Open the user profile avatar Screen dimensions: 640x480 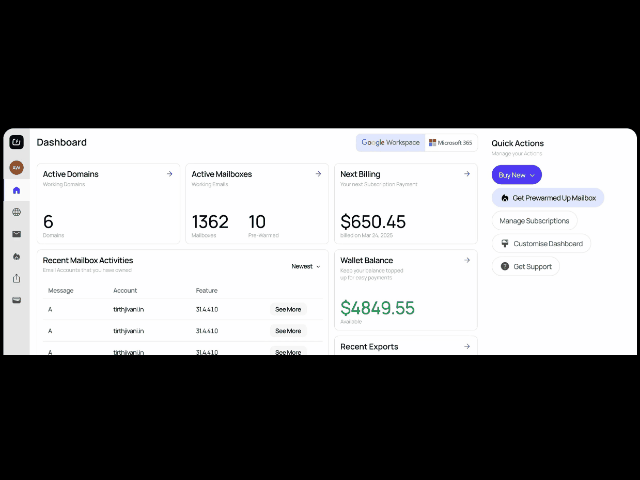[16, 167]
